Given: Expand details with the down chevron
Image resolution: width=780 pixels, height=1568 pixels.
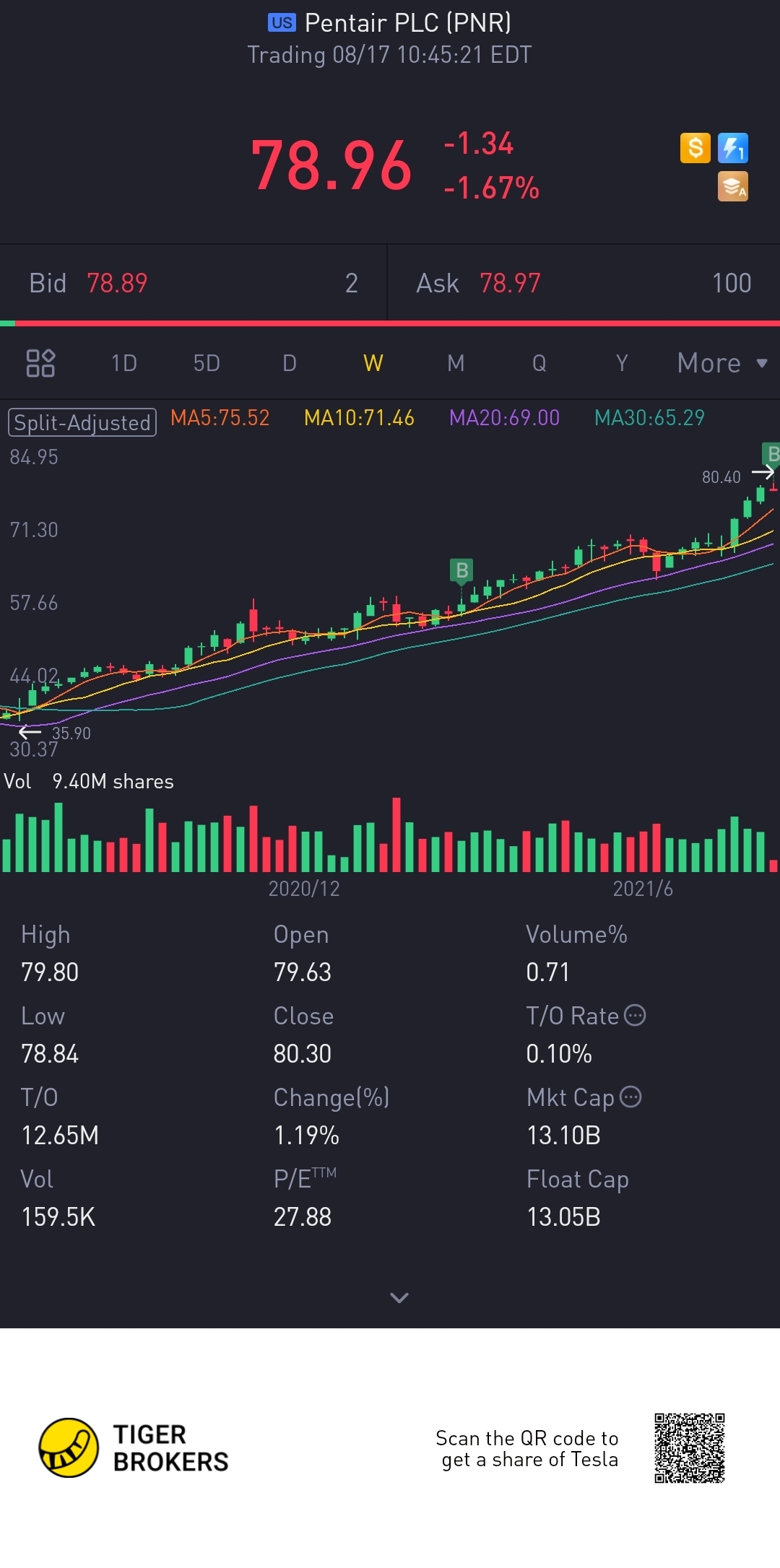Looking at the screenshot, I should coord(399,1298).
